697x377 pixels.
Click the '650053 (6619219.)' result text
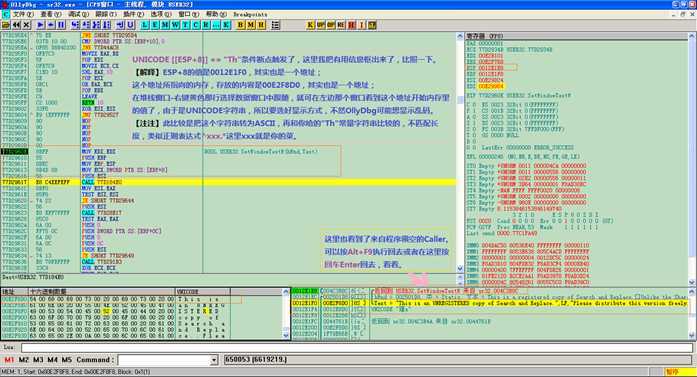[x=256, y=359]
